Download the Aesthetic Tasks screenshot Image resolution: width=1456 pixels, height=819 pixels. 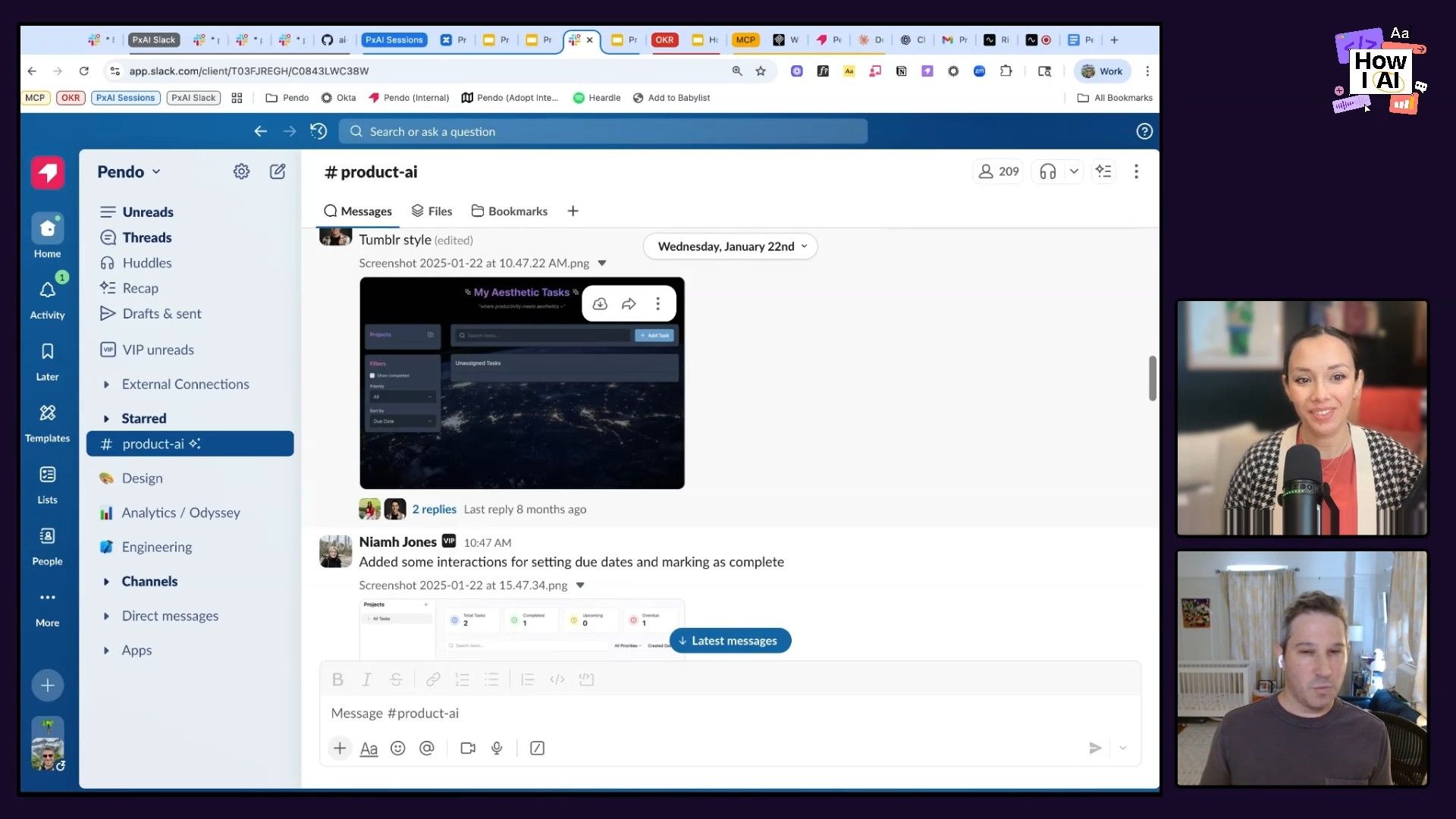pos(600,304)
